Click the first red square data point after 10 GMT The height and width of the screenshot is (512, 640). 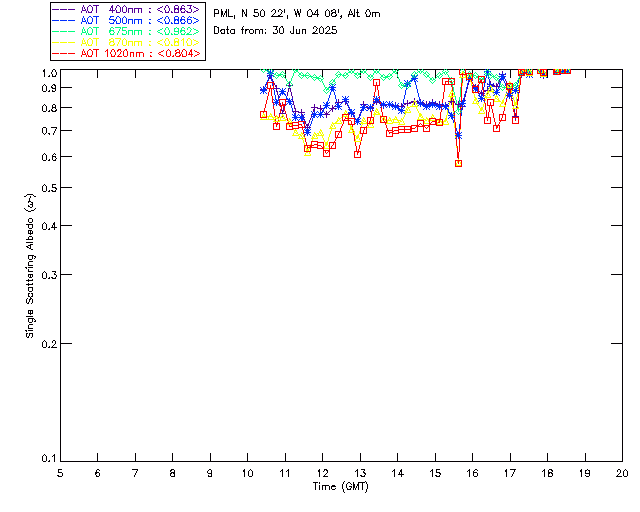[263, 115]
